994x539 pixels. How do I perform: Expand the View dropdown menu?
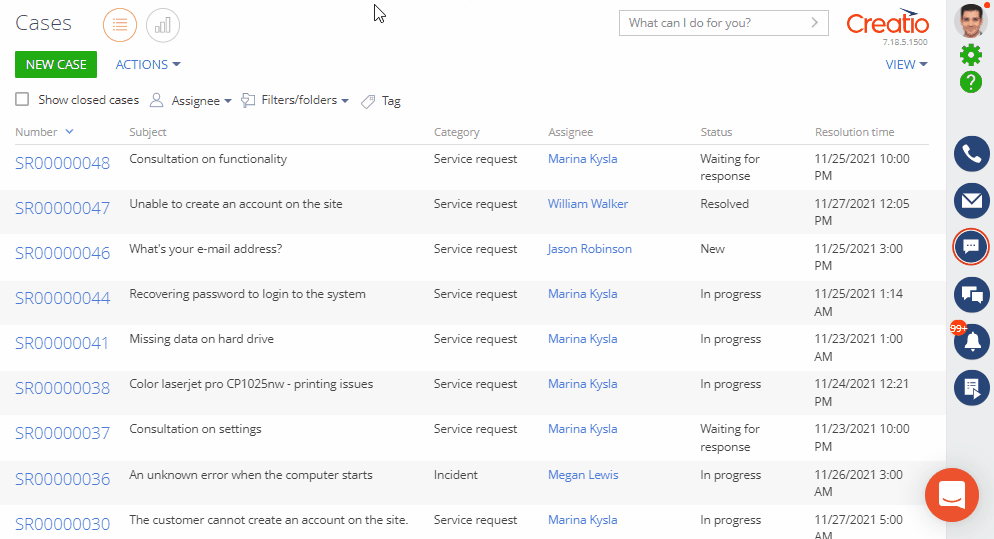pyautogui.click(x=906, y=65)
